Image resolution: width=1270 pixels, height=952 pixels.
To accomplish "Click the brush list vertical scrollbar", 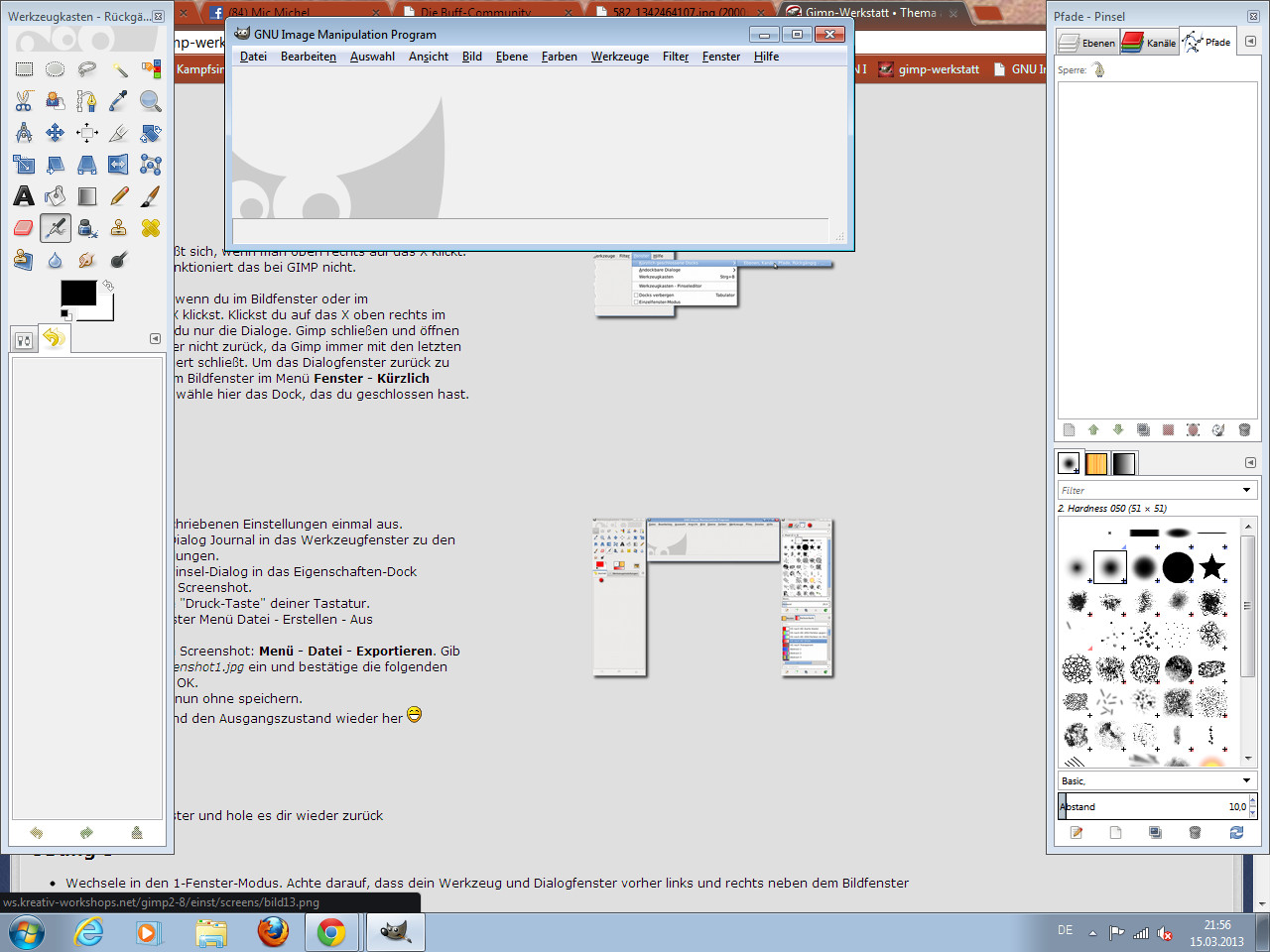I will pyautogui.click(x=1247, y=605).
